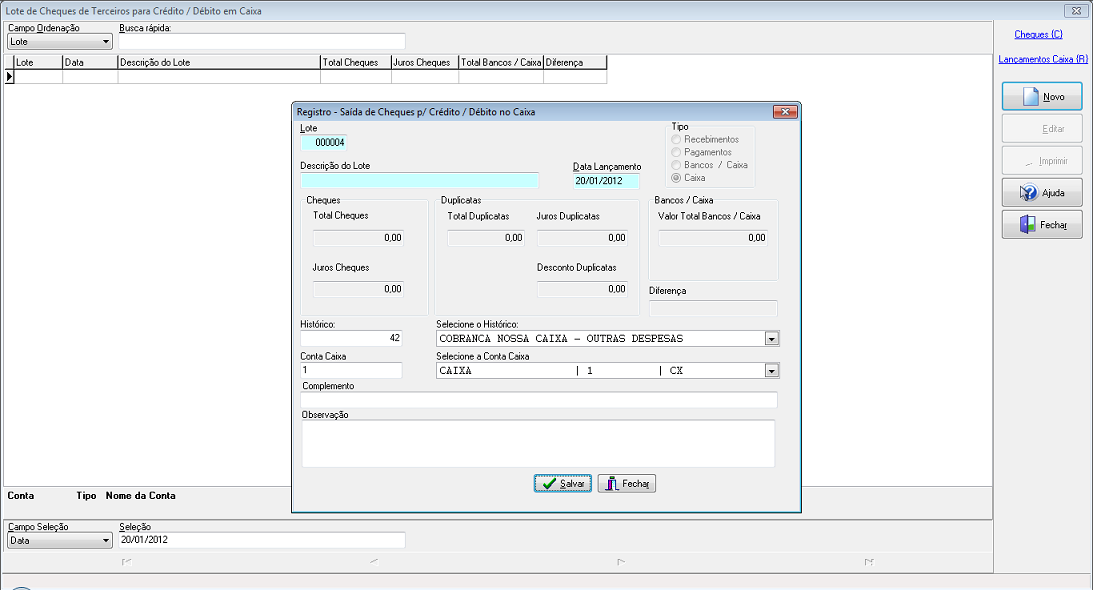Expand the Selecione a Conta Caixa dropdown
1093x590 pixels.
(771, 371)
